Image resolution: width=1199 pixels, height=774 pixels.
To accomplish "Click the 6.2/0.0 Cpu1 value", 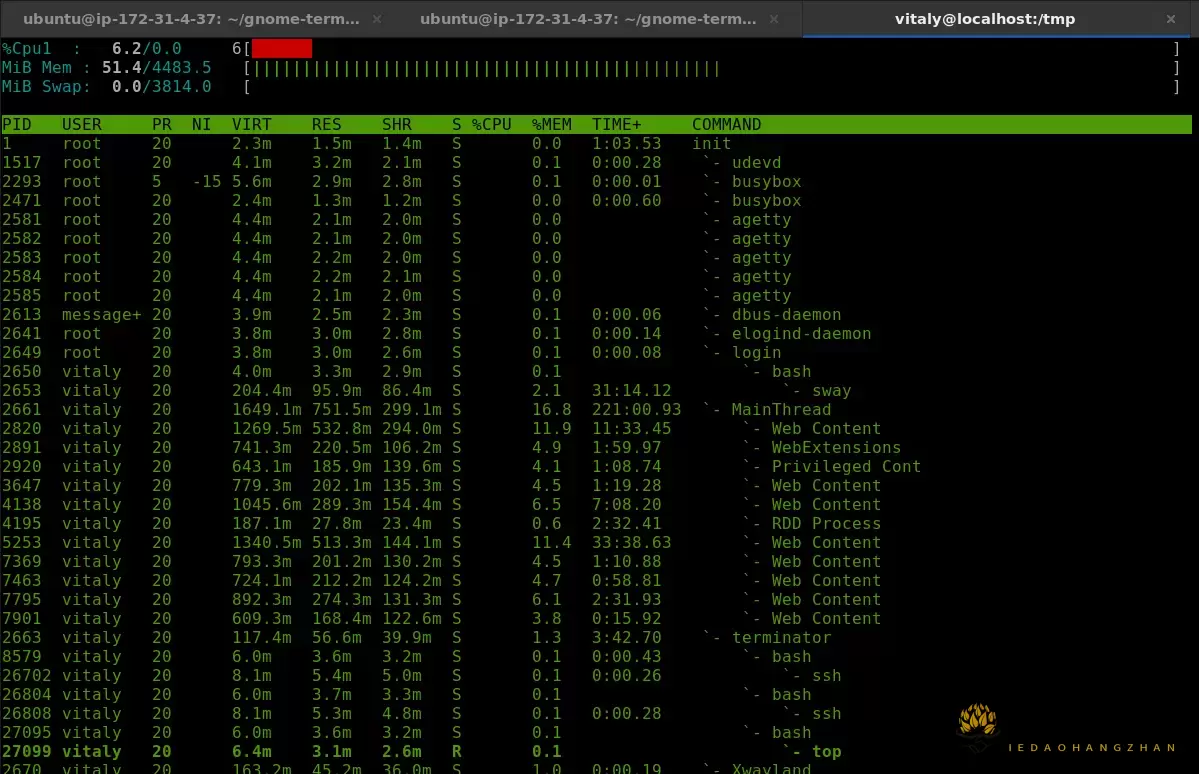I will (x=147, y=49).
